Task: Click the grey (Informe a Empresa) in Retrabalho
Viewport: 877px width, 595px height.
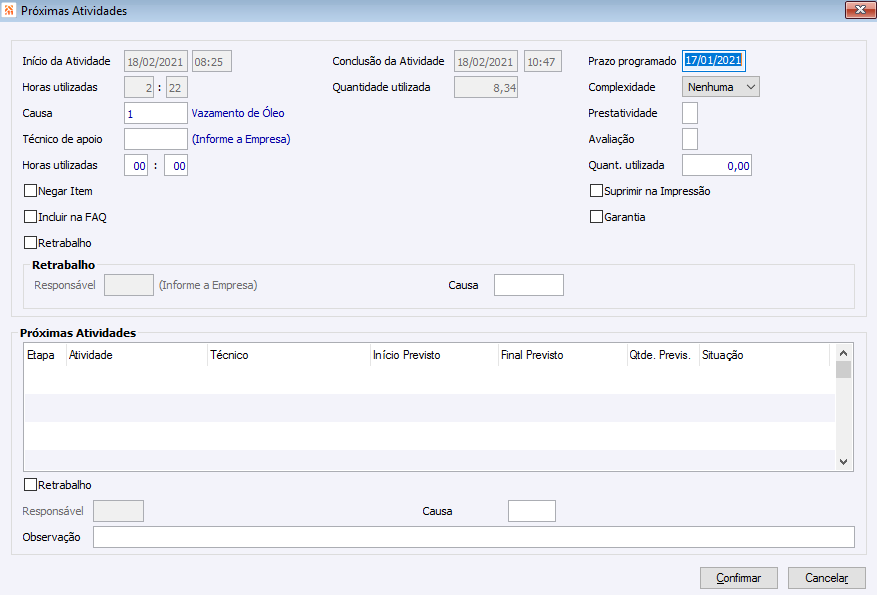Action: (x=208, y=285)
